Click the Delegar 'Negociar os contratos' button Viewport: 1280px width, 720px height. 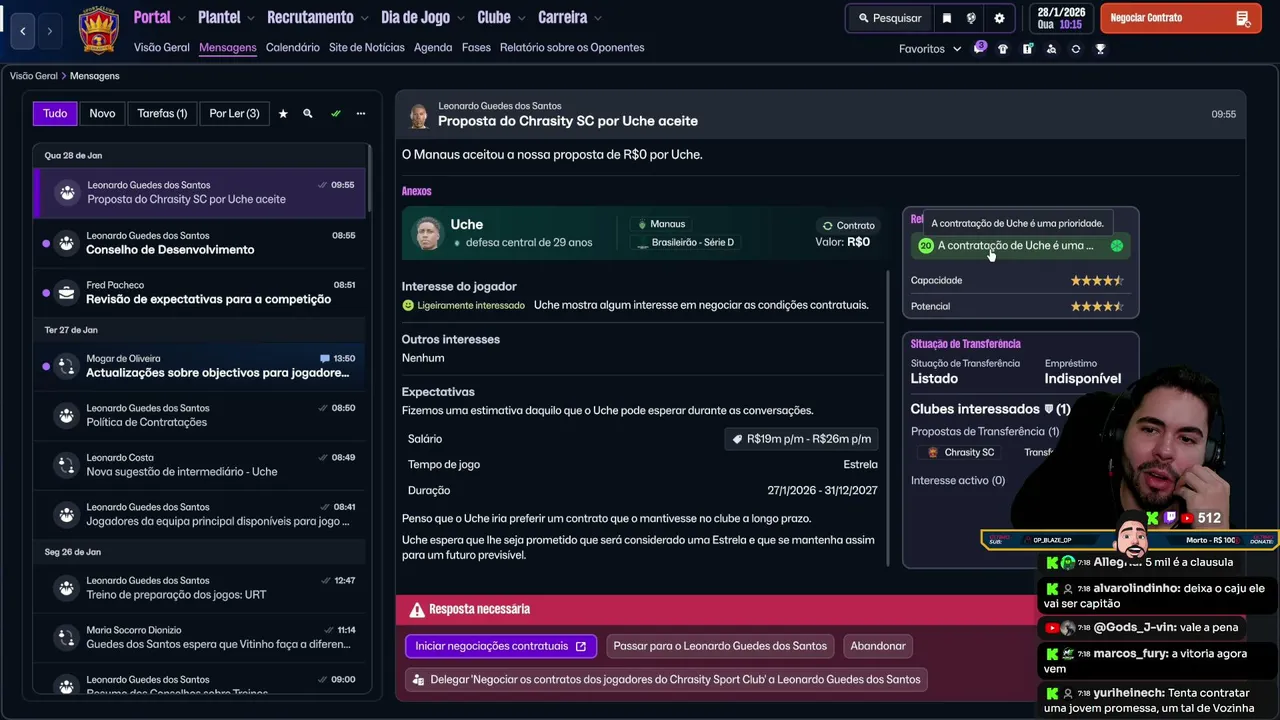(x=667, y=680)
